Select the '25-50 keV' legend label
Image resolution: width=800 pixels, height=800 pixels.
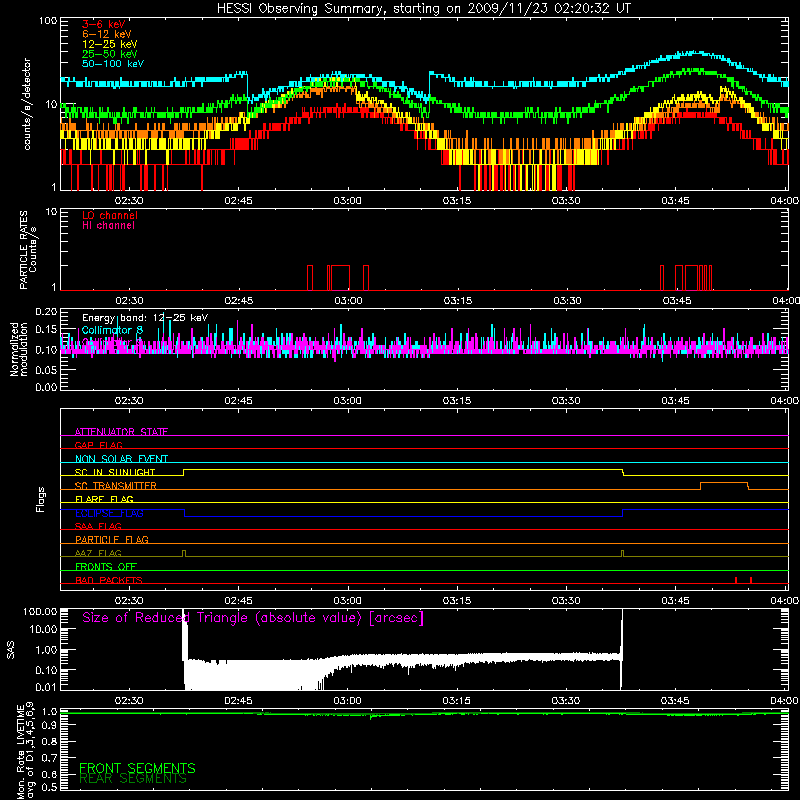tap(109, 54)
